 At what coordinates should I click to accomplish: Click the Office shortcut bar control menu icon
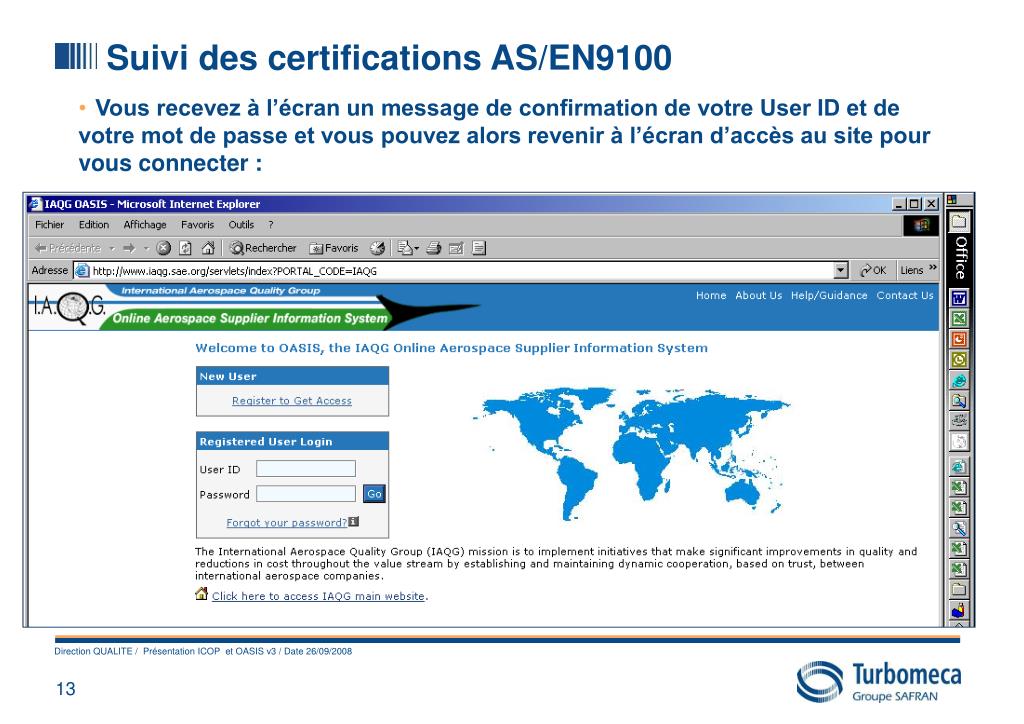tap(952, 200)
